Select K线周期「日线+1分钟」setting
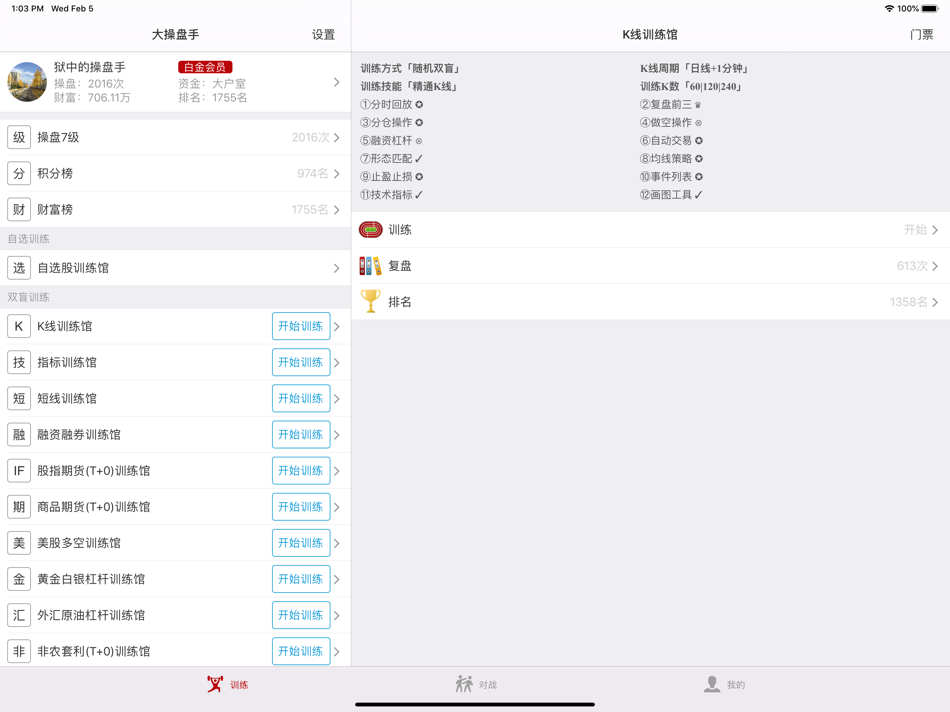 point(696,68)
